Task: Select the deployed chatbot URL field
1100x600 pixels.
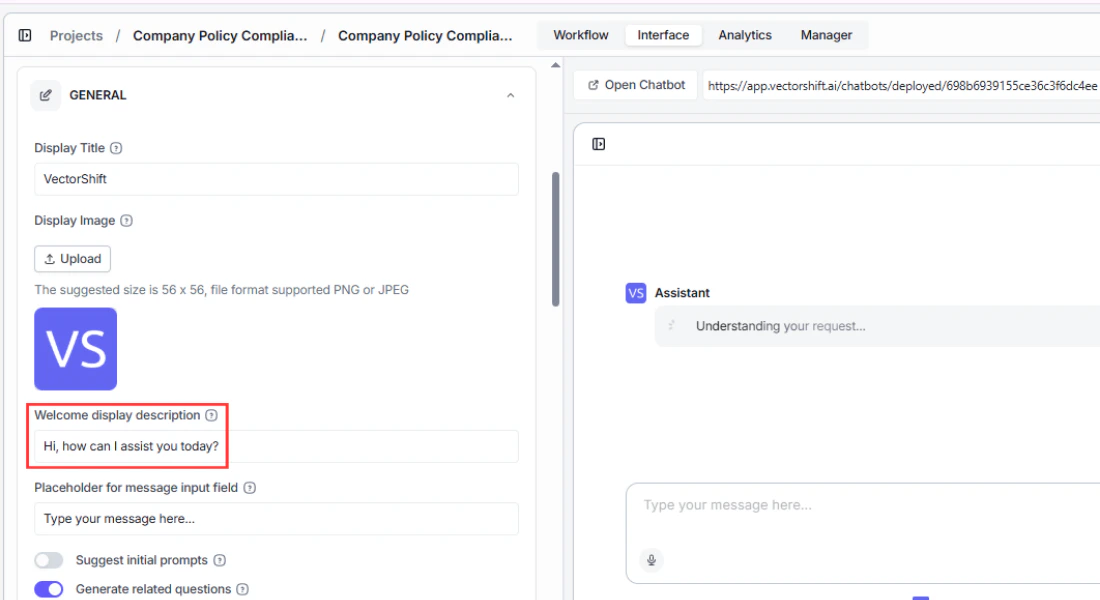Action: tap(900, 85)
